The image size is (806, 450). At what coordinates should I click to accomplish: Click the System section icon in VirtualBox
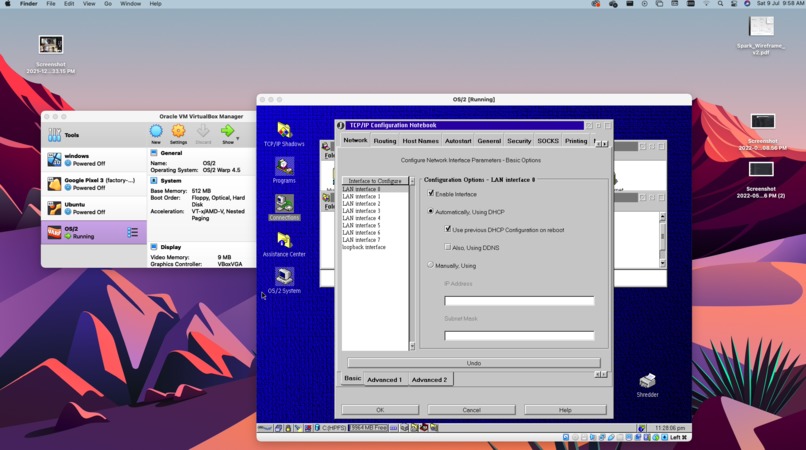[x=154, y=181]
